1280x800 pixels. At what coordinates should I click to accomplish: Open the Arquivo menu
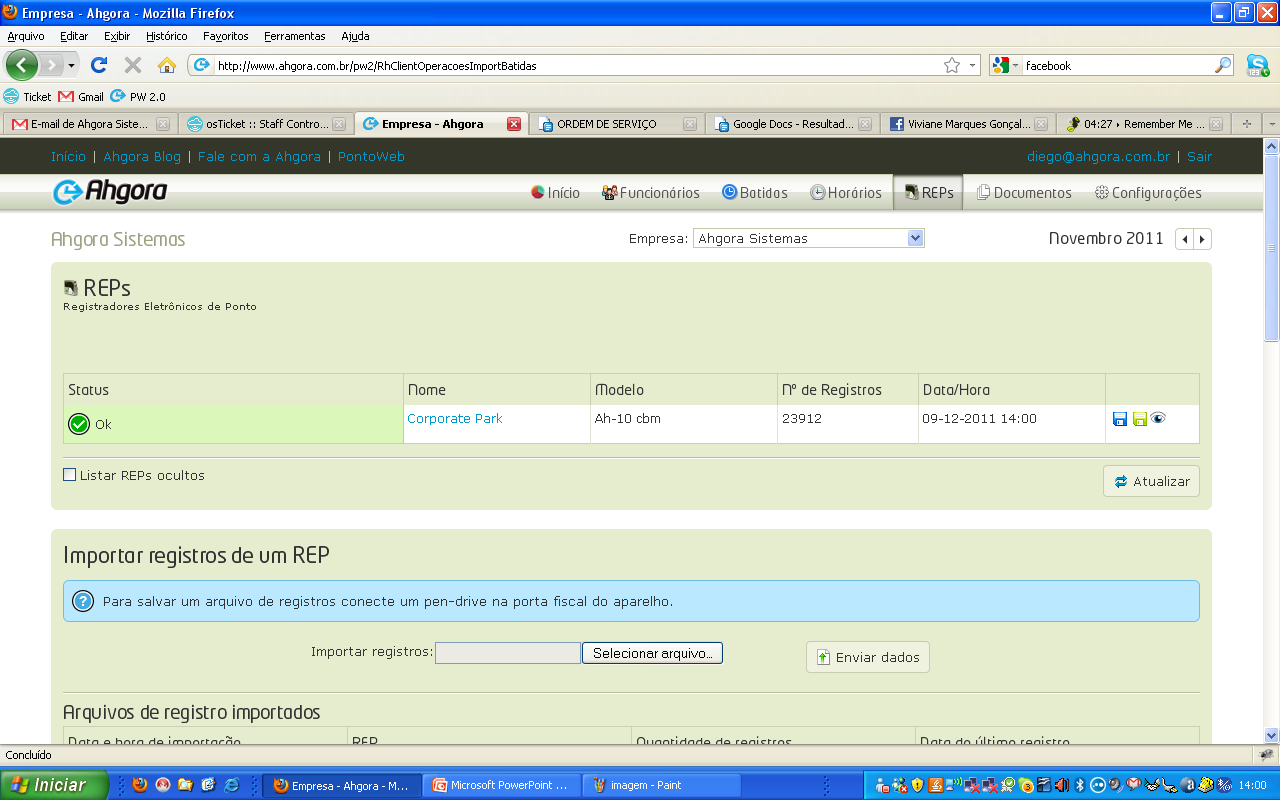click(26, 36)
